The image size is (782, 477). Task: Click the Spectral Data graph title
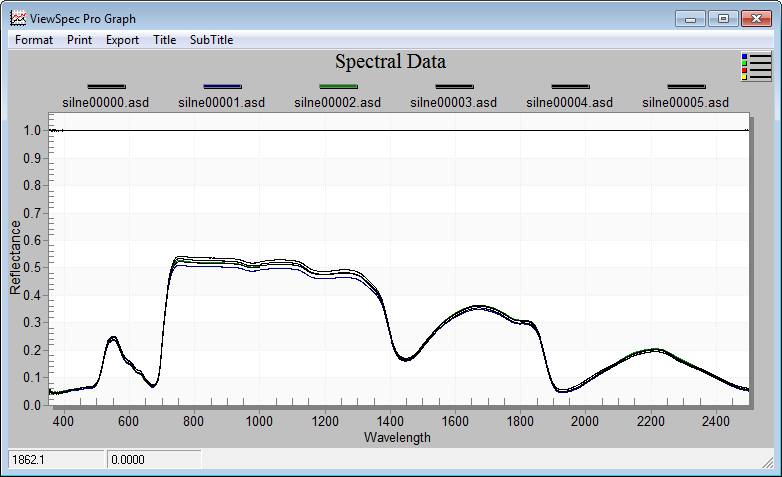click(x=391, y=61)
